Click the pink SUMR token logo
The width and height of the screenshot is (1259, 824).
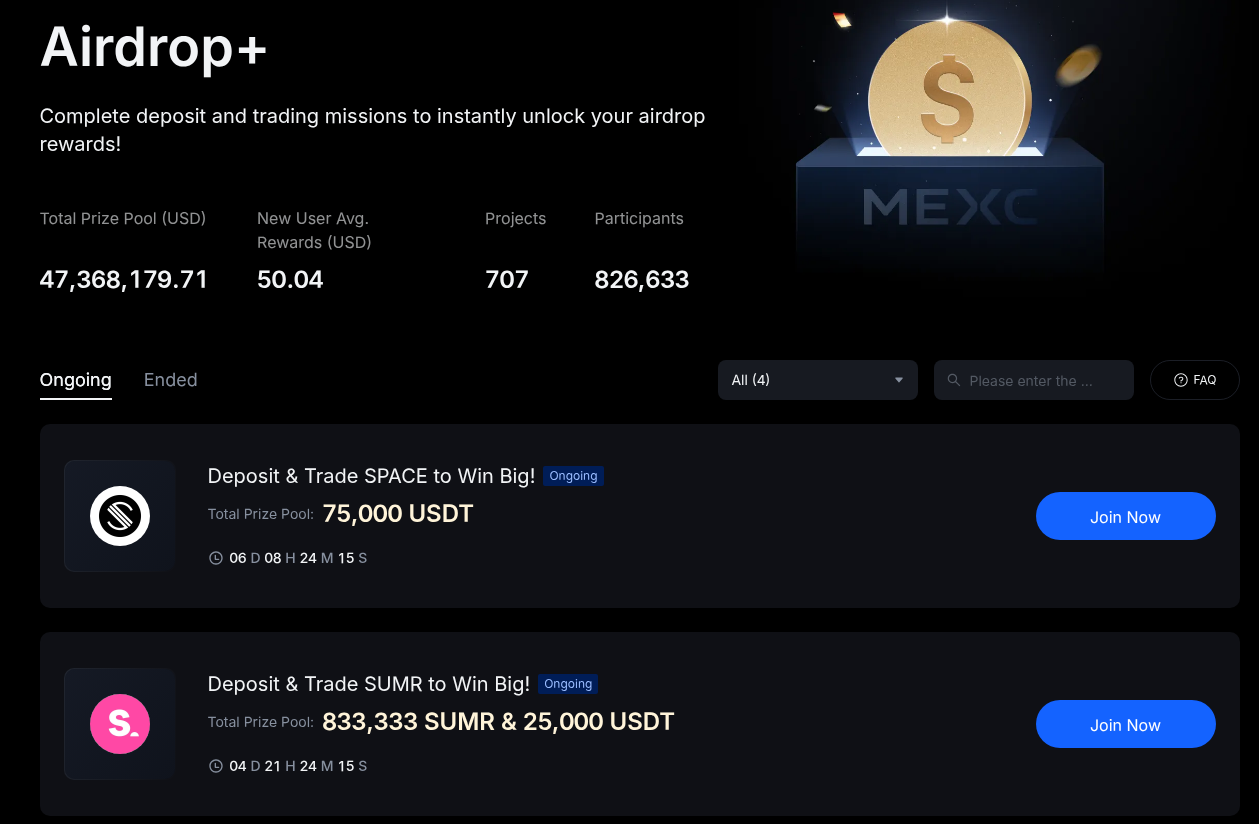120,724
